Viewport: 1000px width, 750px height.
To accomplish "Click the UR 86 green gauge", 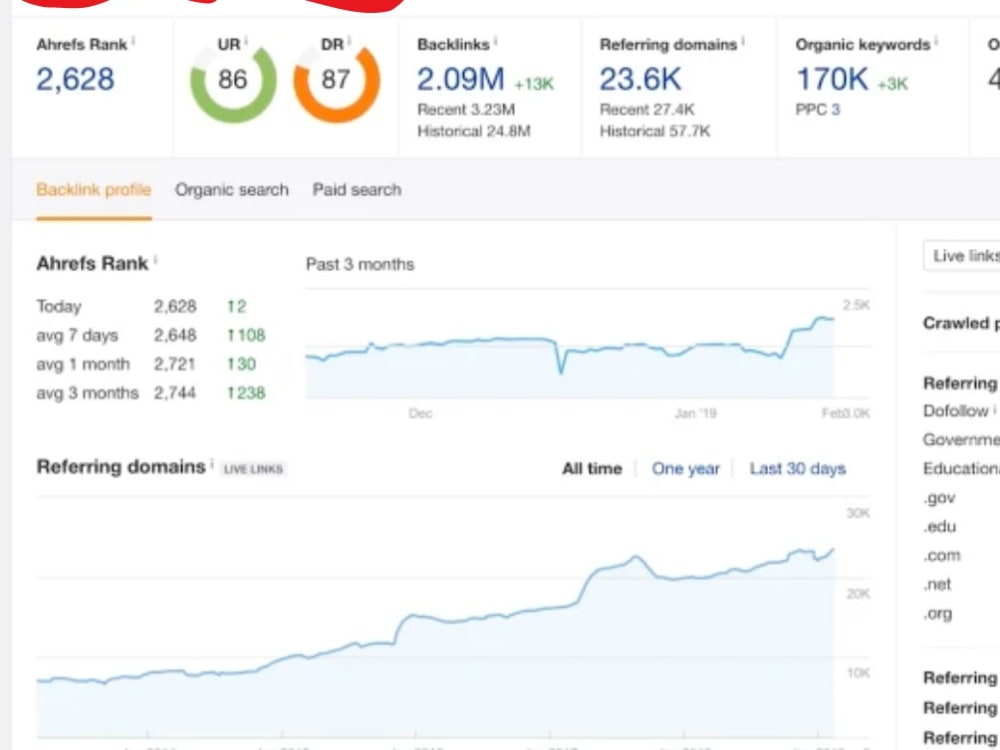I will 233,80.
